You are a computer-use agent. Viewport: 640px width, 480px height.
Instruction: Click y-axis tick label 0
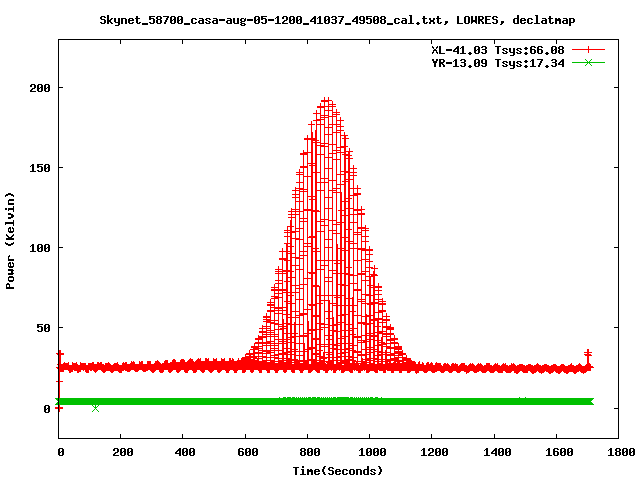tap(47, 409)
